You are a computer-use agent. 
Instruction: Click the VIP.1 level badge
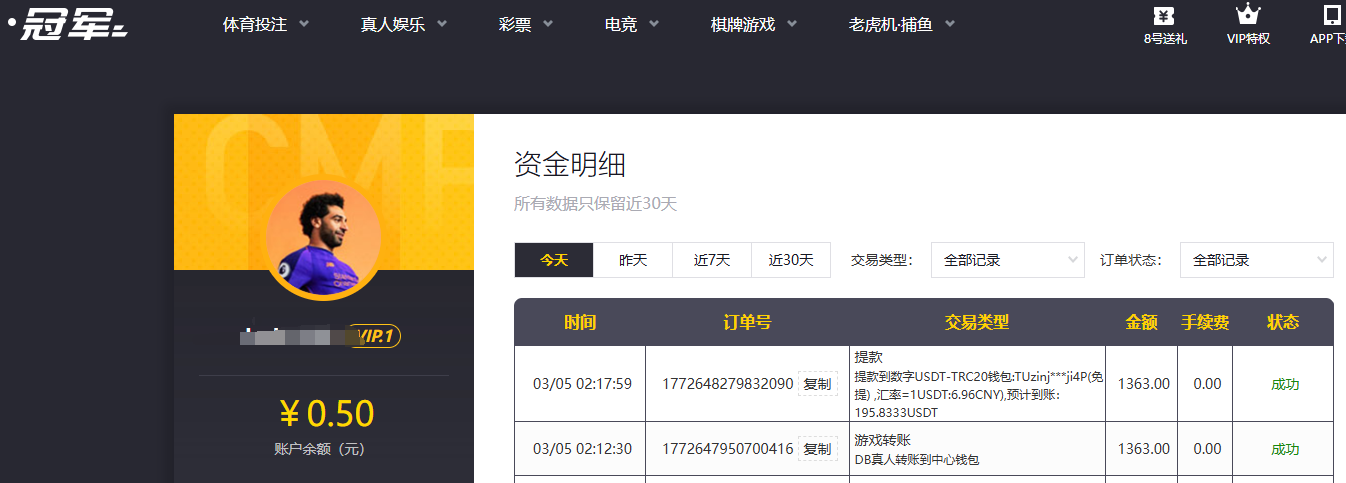(x=376, y=336)
